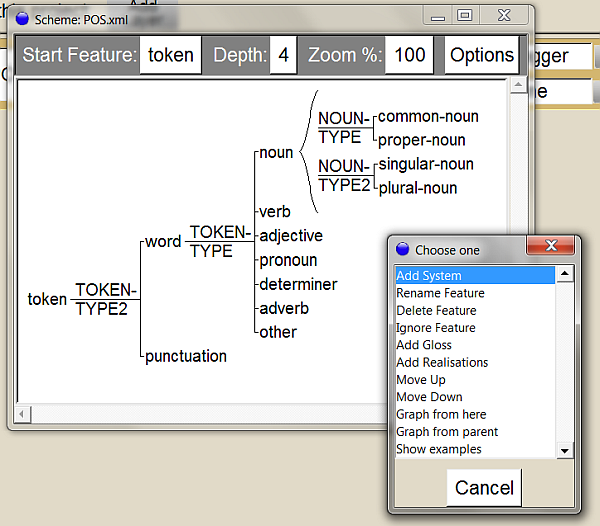Select the punctuation feature
Viewport: 600px width, 526px height.
[x=186, y=356]
